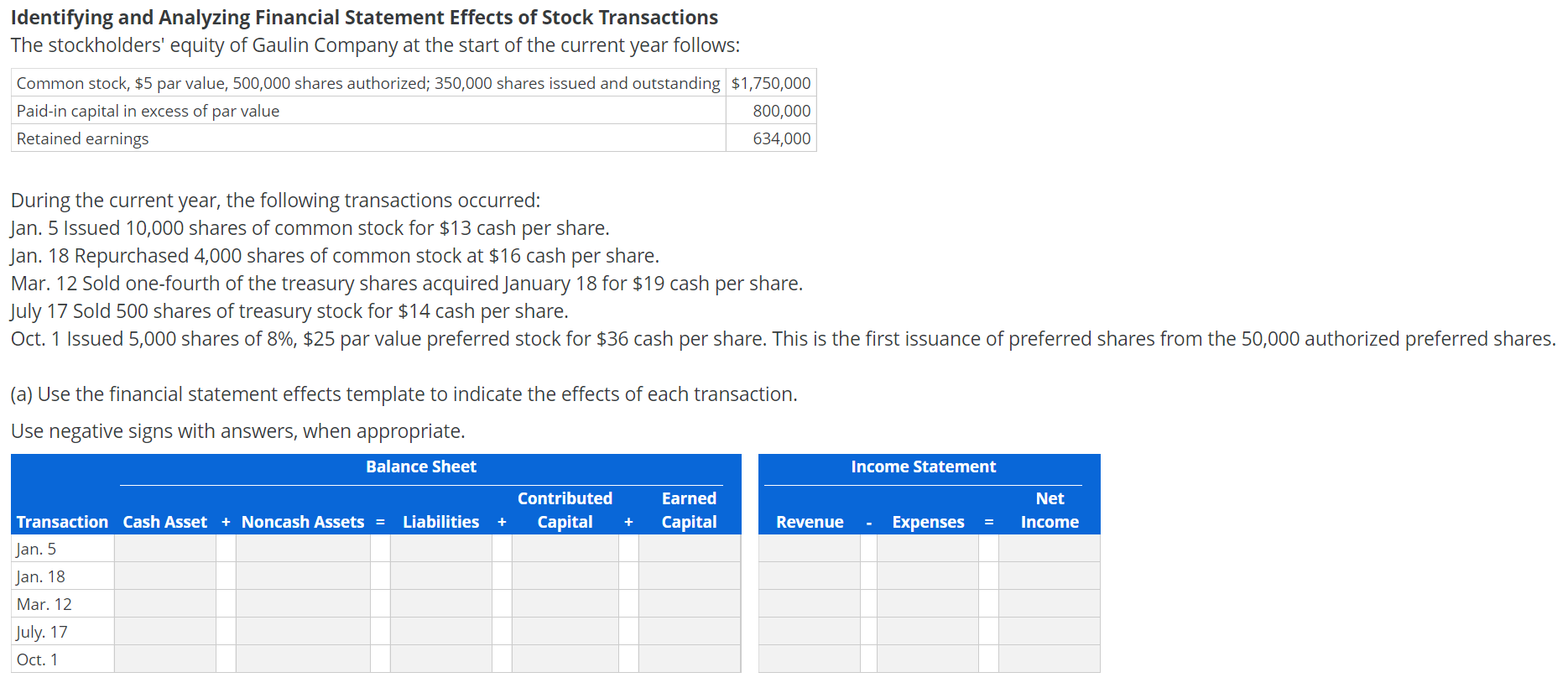
Task: Click the Jan. 5 Revenue input cell
Action: point(810,549)
